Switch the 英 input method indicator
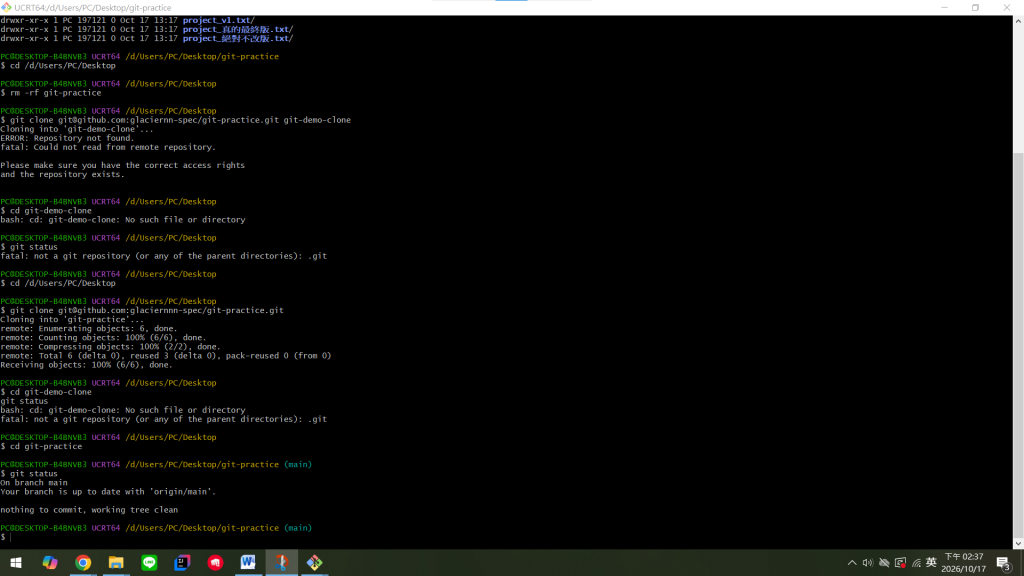The image size is (1024, 576). pyautogui.click(x=931, y=563)
